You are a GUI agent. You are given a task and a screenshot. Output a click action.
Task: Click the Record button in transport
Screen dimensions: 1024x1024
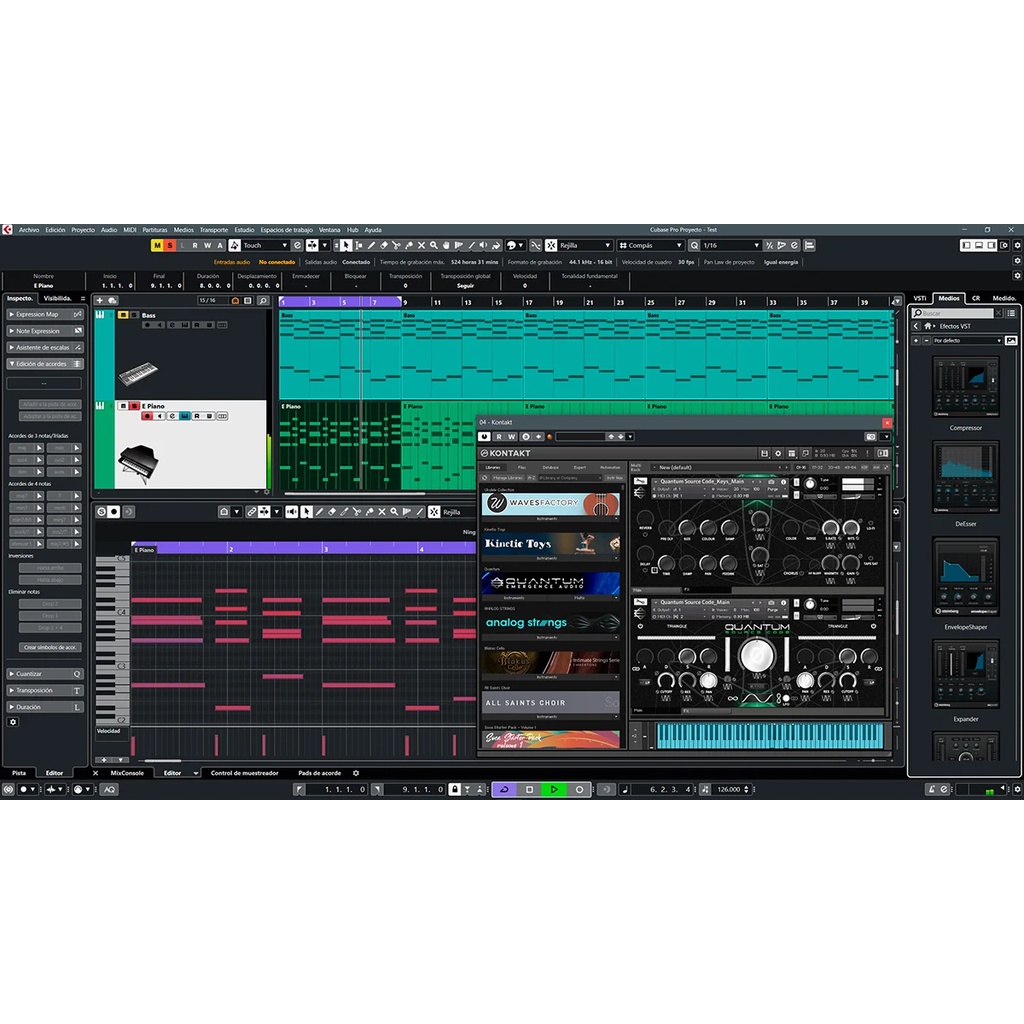pos(579,790)
